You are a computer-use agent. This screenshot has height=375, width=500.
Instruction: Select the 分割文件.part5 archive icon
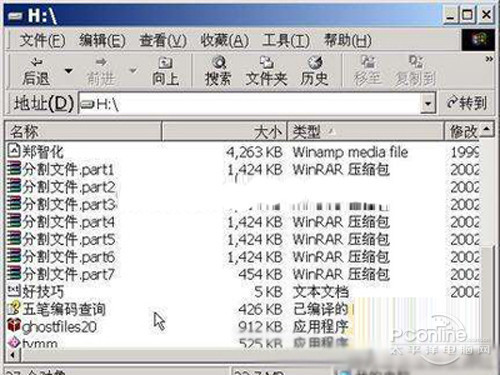coord(14,238)
